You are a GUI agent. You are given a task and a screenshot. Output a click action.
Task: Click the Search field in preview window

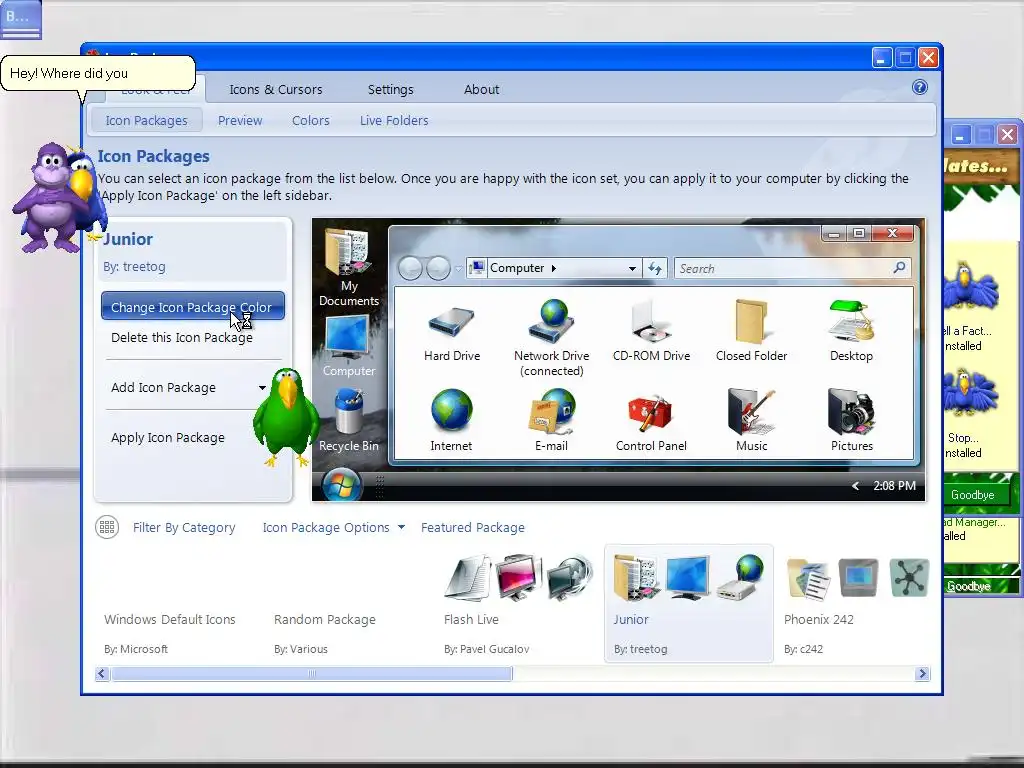click(792, 268)
